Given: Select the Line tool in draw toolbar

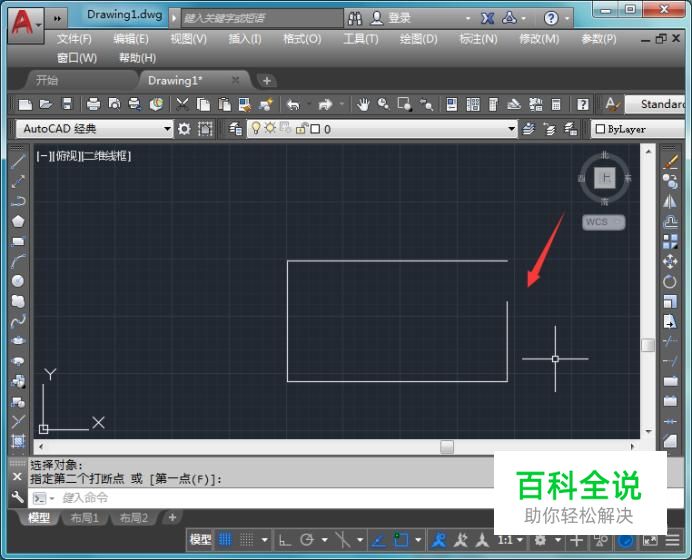Looking at the screenshot, I should click(x=18, y=161).
